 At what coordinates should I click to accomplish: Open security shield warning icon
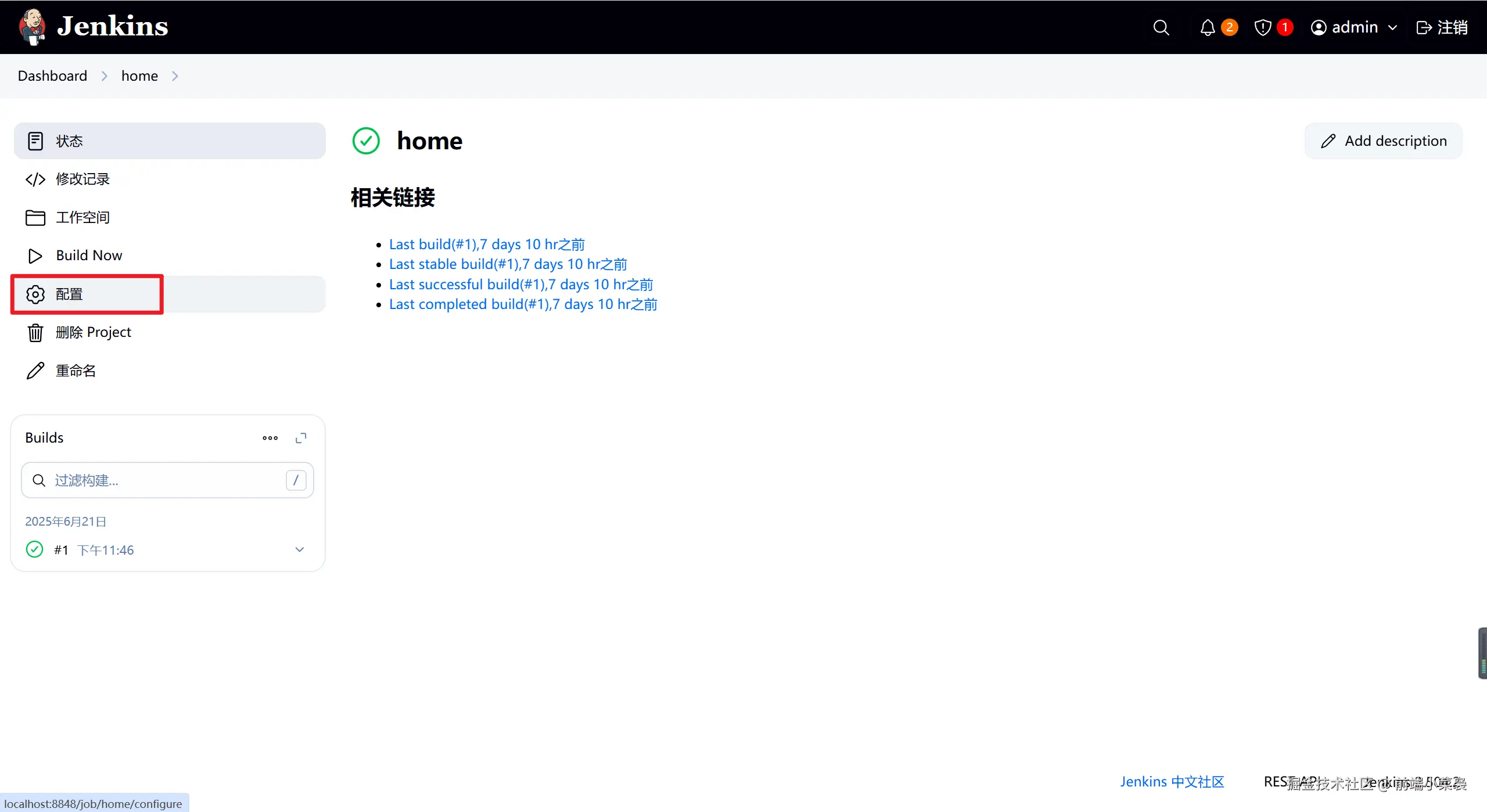[1263, 27]
